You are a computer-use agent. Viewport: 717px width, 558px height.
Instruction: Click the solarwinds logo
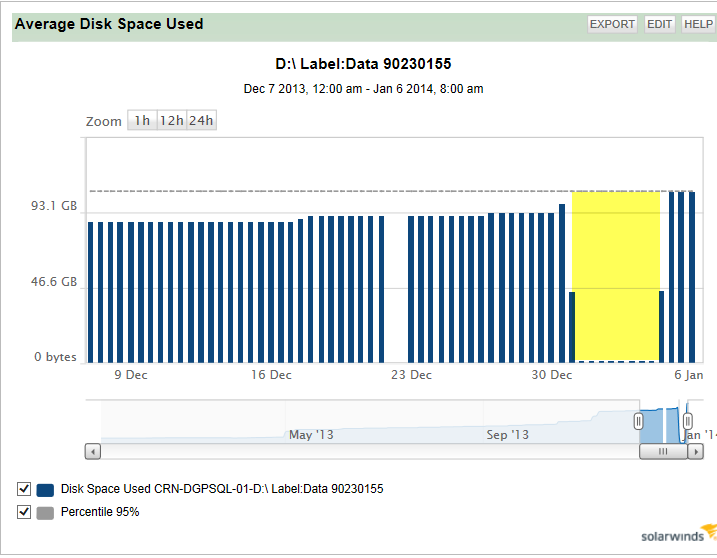(679, 535)
